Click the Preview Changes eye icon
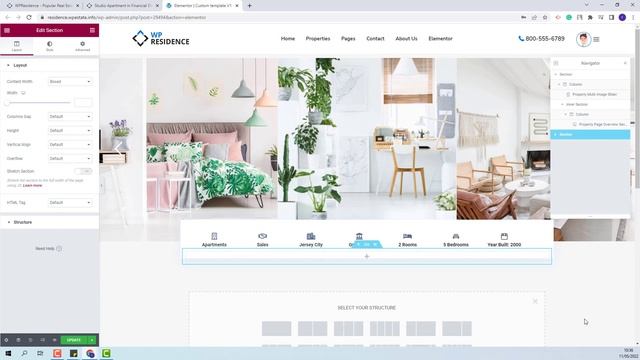 54,340
